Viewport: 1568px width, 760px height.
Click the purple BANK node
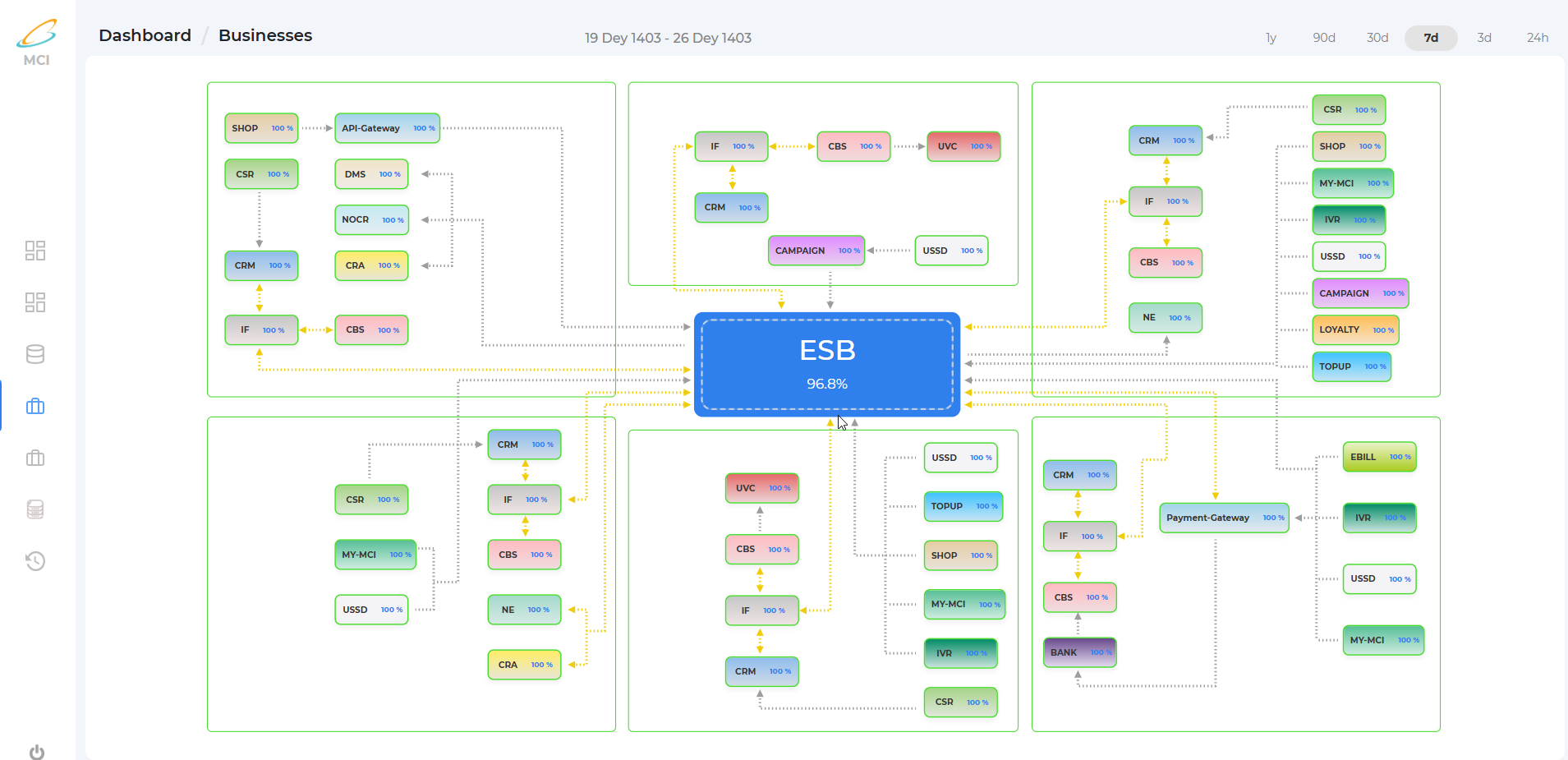1079,652
